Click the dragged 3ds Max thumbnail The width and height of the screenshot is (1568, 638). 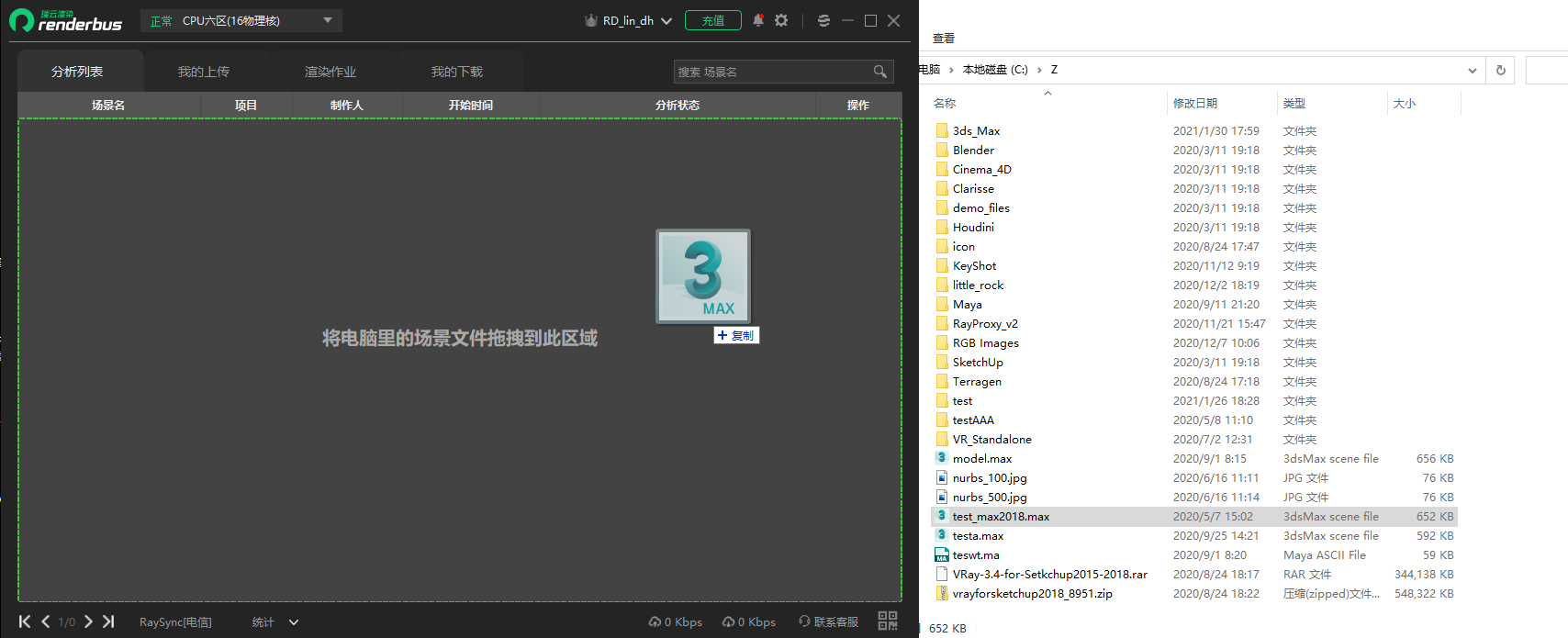coord(703,276)
